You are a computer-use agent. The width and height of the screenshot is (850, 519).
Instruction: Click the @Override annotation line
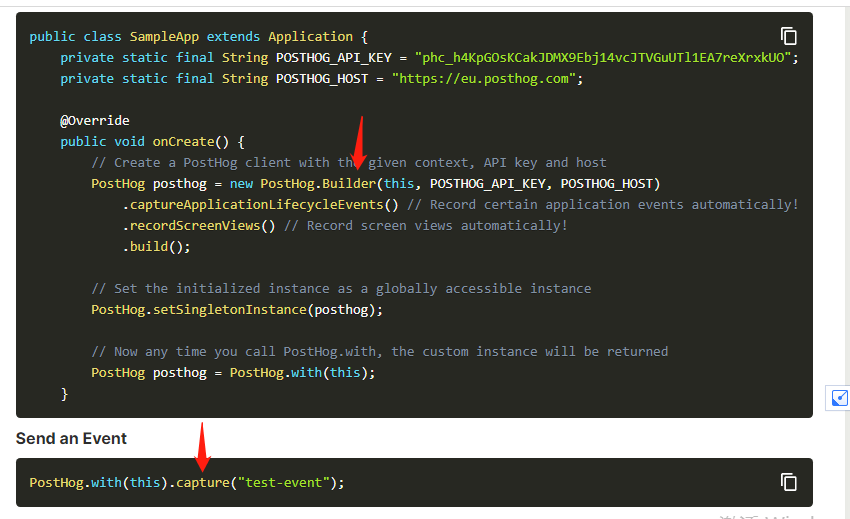coord(95,120)
